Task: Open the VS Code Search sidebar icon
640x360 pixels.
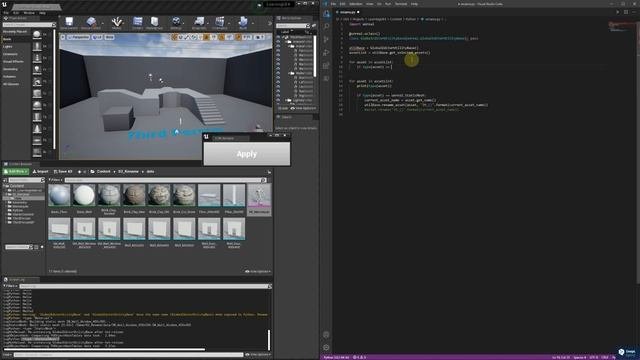Action: (326, 26)
